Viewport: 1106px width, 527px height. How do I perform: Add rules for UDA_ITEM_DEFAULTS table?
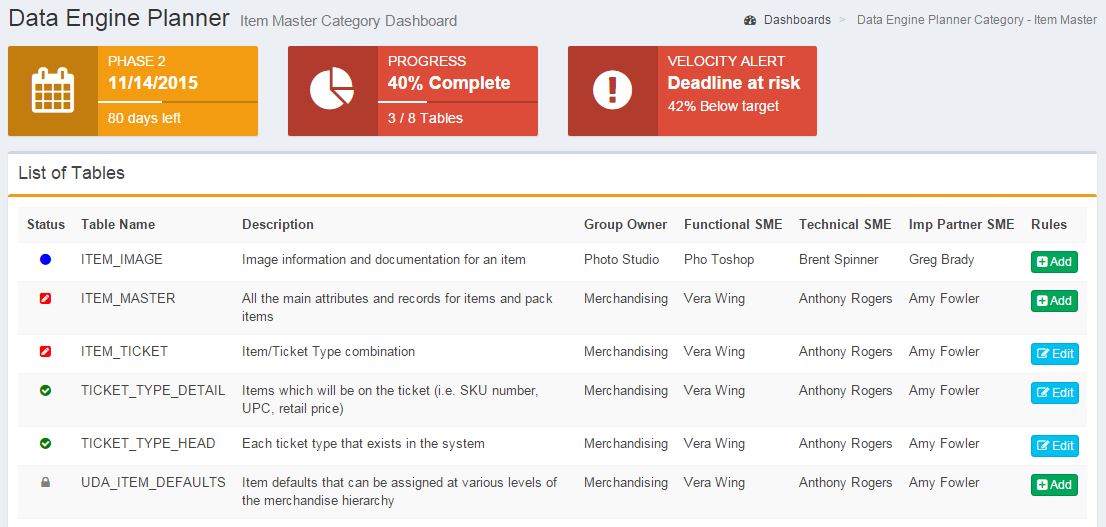pyautogui.click(x=1054, y=485)
